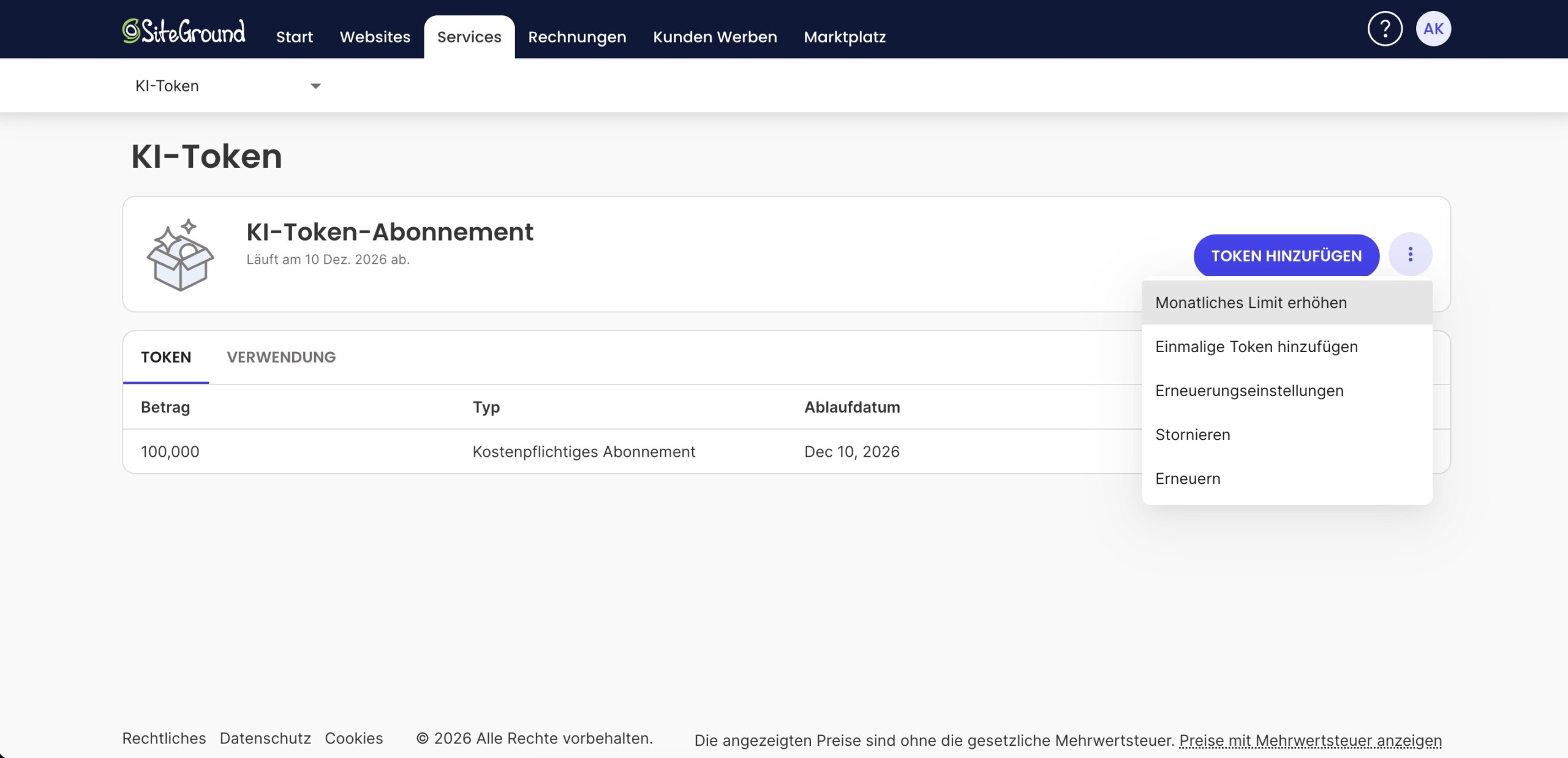This screenshot has height=758, width=1568.
Task: Select Erneuern from the dropdown menu
Action: [x=1287, y=479]
